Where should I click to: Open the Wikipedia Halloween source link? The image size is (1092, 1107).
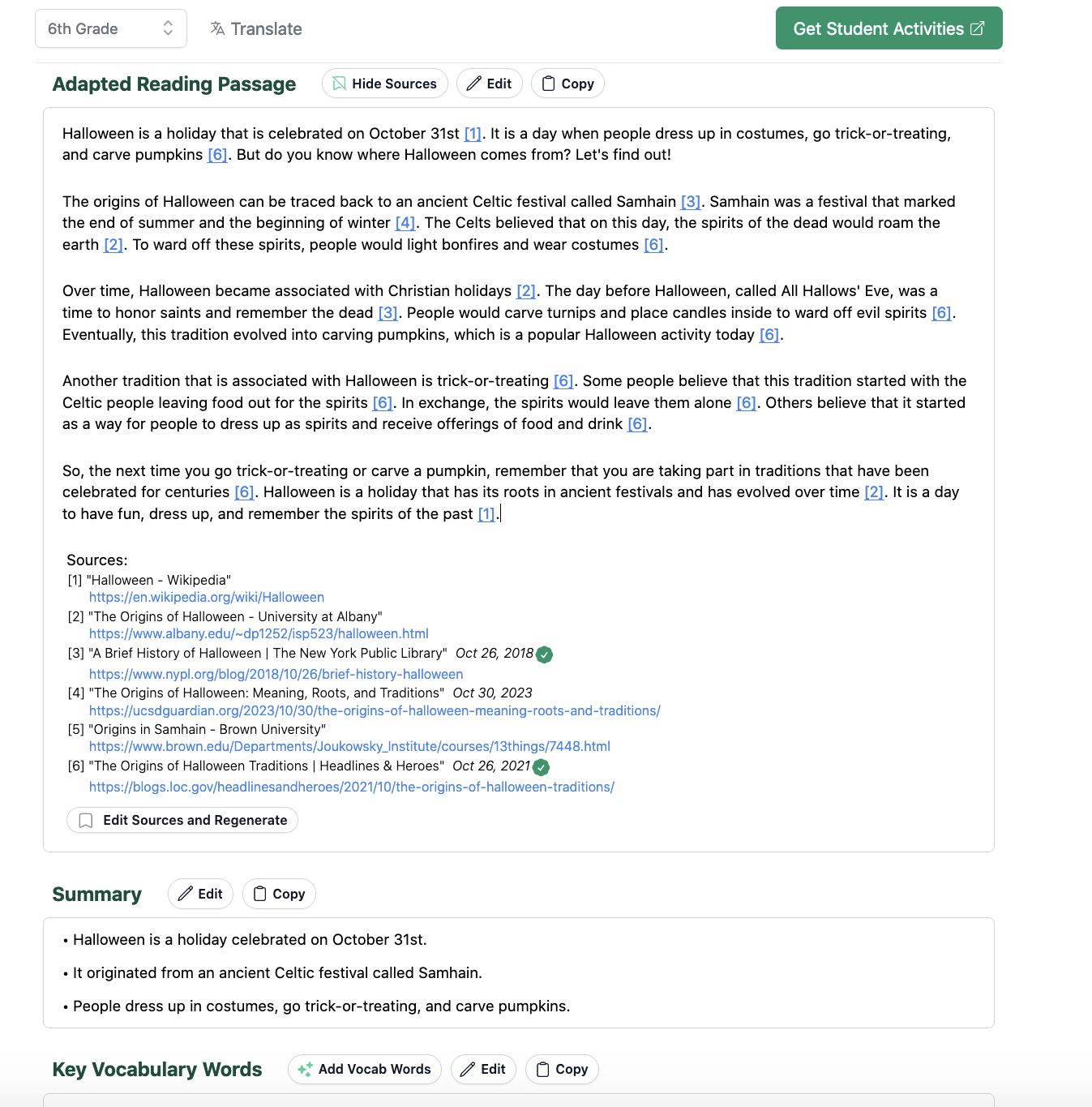pyautogui.click(x=206, y=597)
